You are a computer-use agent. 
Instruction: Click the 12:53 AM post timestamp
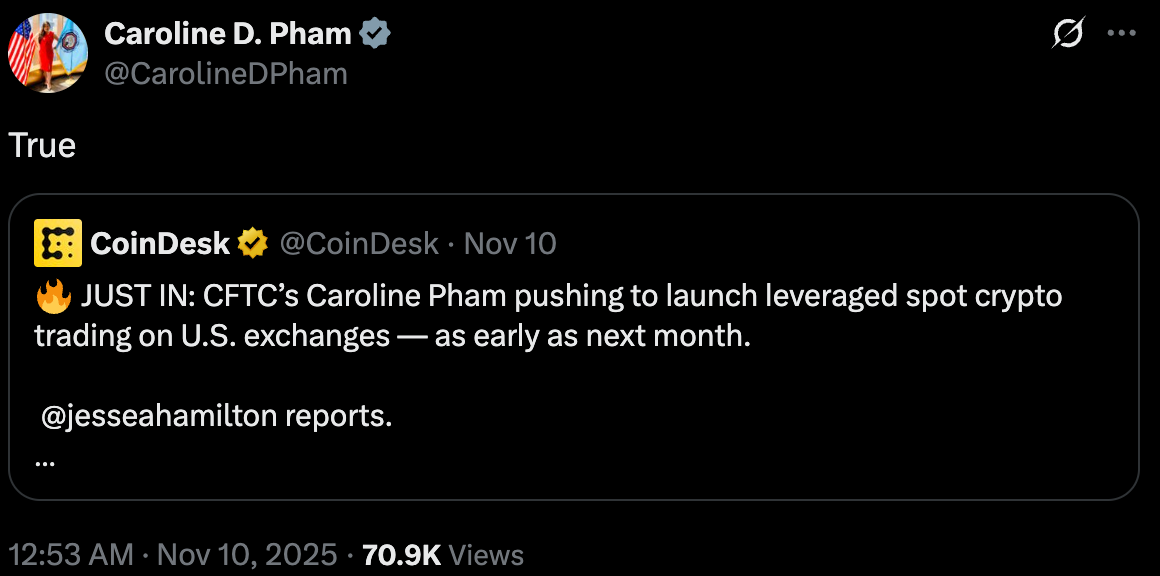click(70, 555)
